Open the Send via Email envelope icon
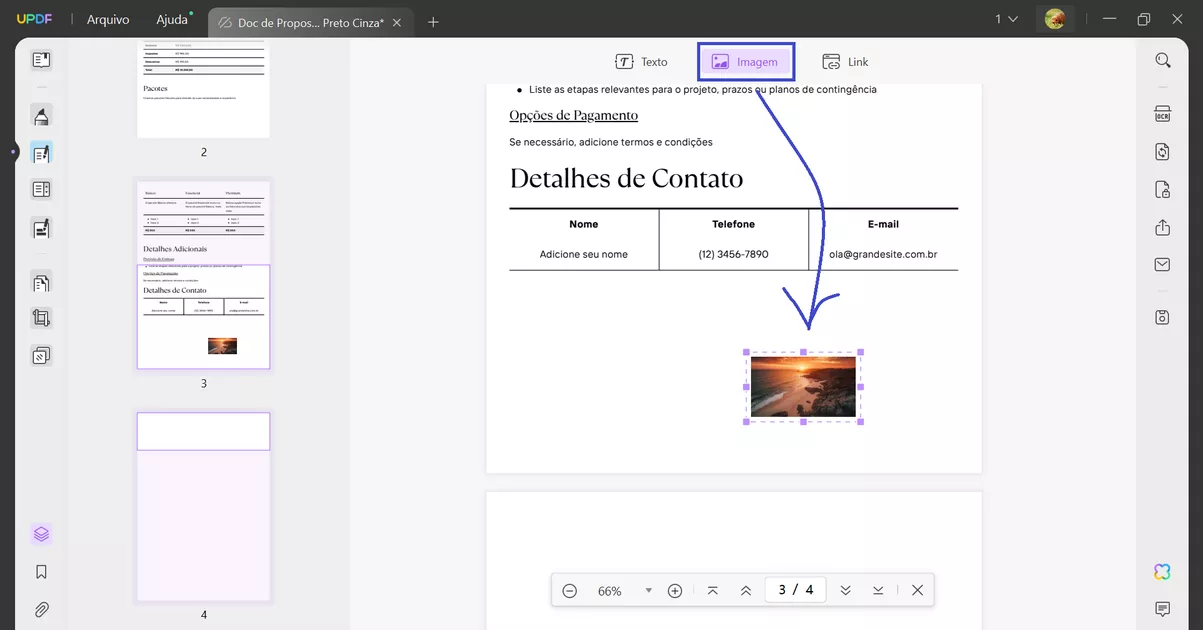1203x630 pixels. 1162,264
